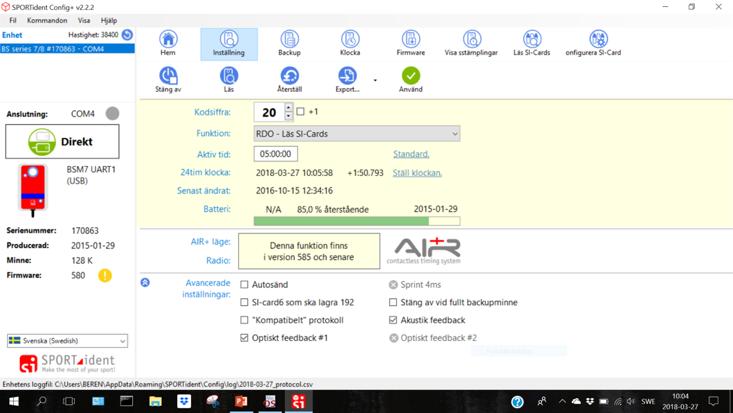Click the SPORTident logo in the sidebar
The image size is (733, 413).
pos(67,363)
